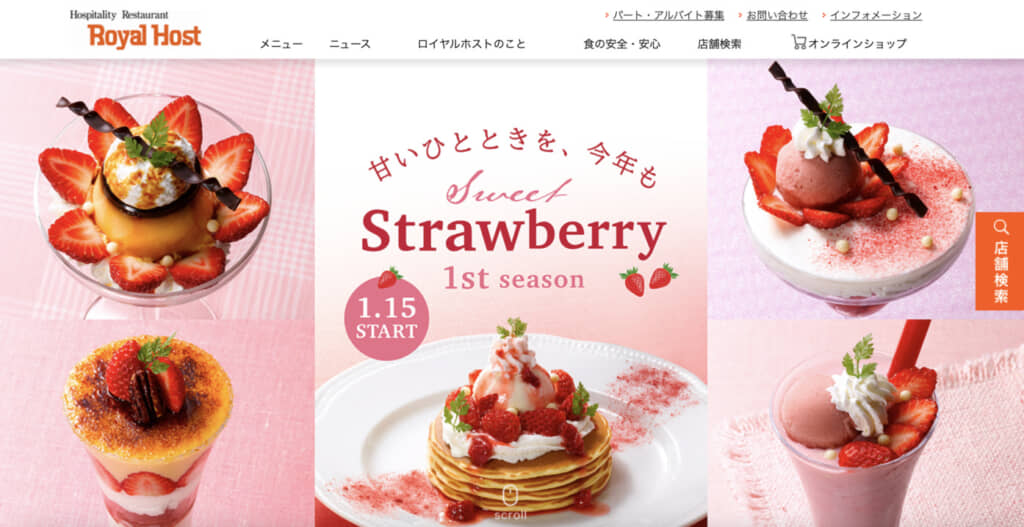Click the 1.15 START pink badge
Viewport: 1024px width, 527px height.
pyautogui.click(x=387, y=318)
